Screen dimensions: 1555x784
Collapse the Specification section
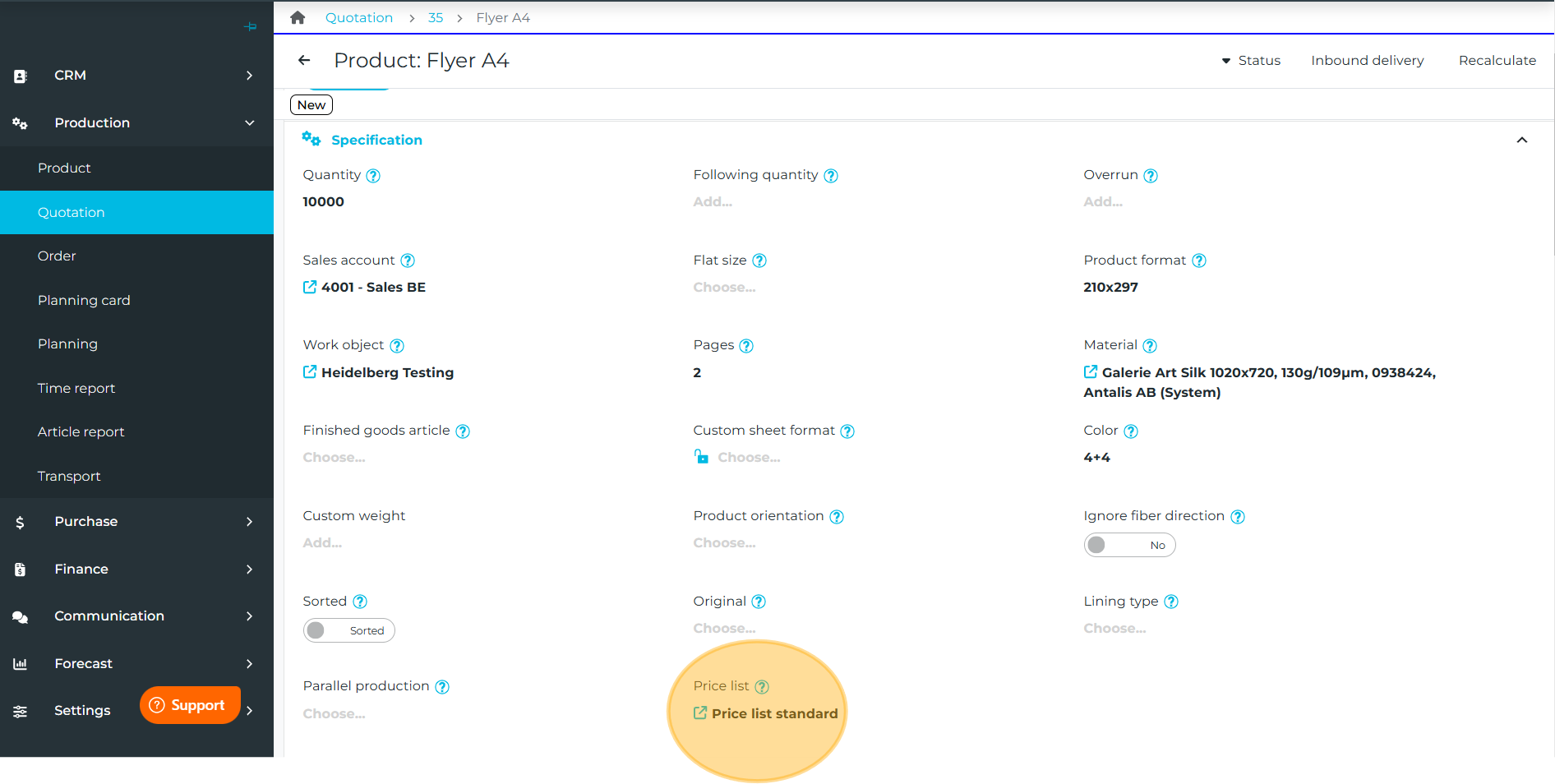pyautogui.click(x=1521, y=140)
